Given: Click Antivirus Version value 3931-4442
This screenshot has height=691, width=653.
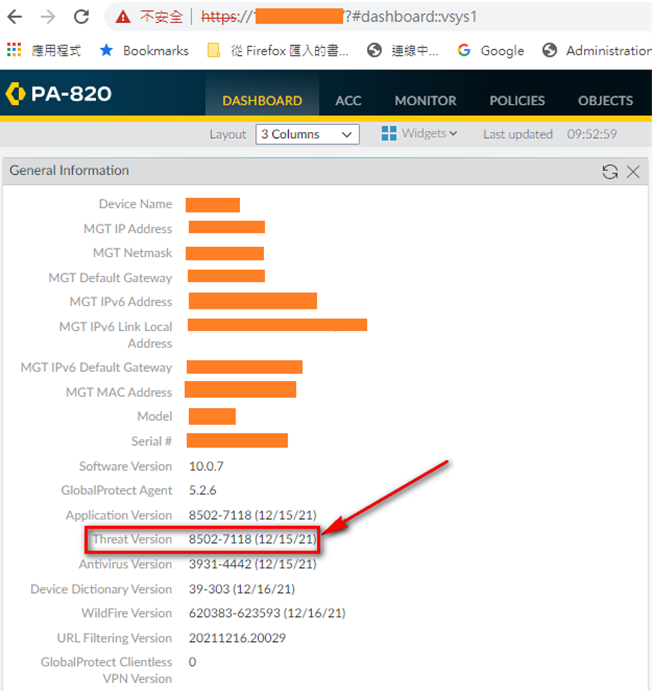Looking at the screenshot, I should [x=253, y=564].
